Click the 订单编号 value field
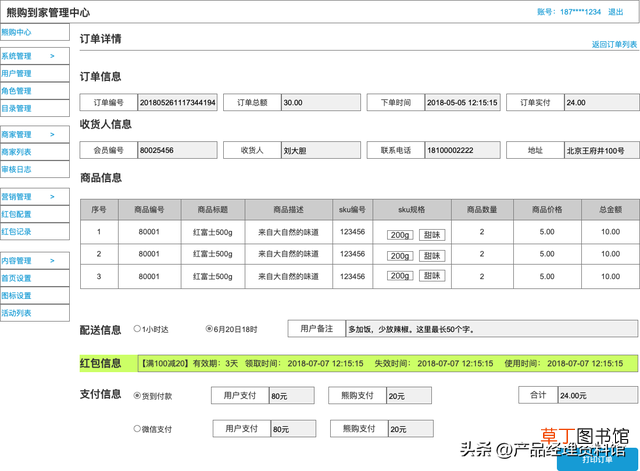The width and height of the screenshot is (640, 471). point(177,102)
